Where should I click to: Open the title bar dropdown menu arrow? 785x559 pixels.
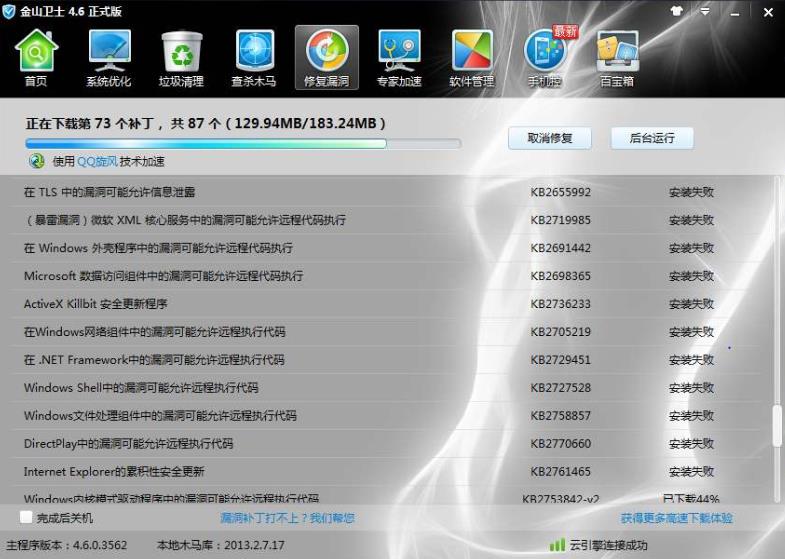(705, 11)
